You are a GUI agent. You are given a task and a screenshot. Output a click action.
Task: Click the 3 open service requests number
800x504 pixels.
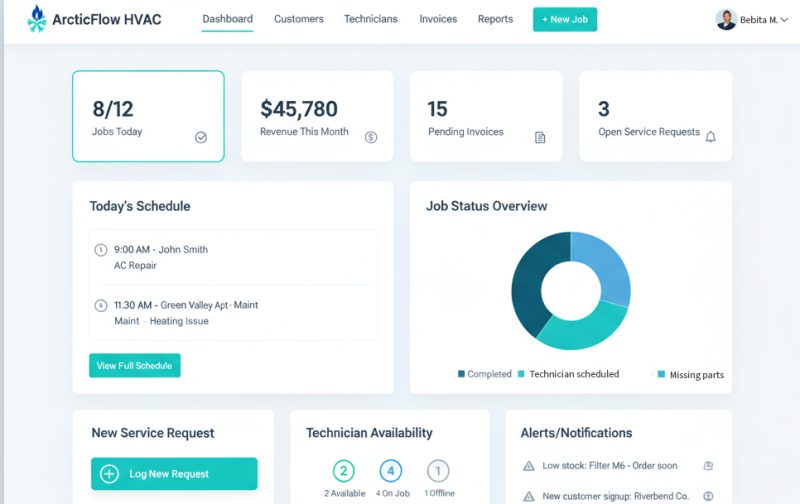604,109
